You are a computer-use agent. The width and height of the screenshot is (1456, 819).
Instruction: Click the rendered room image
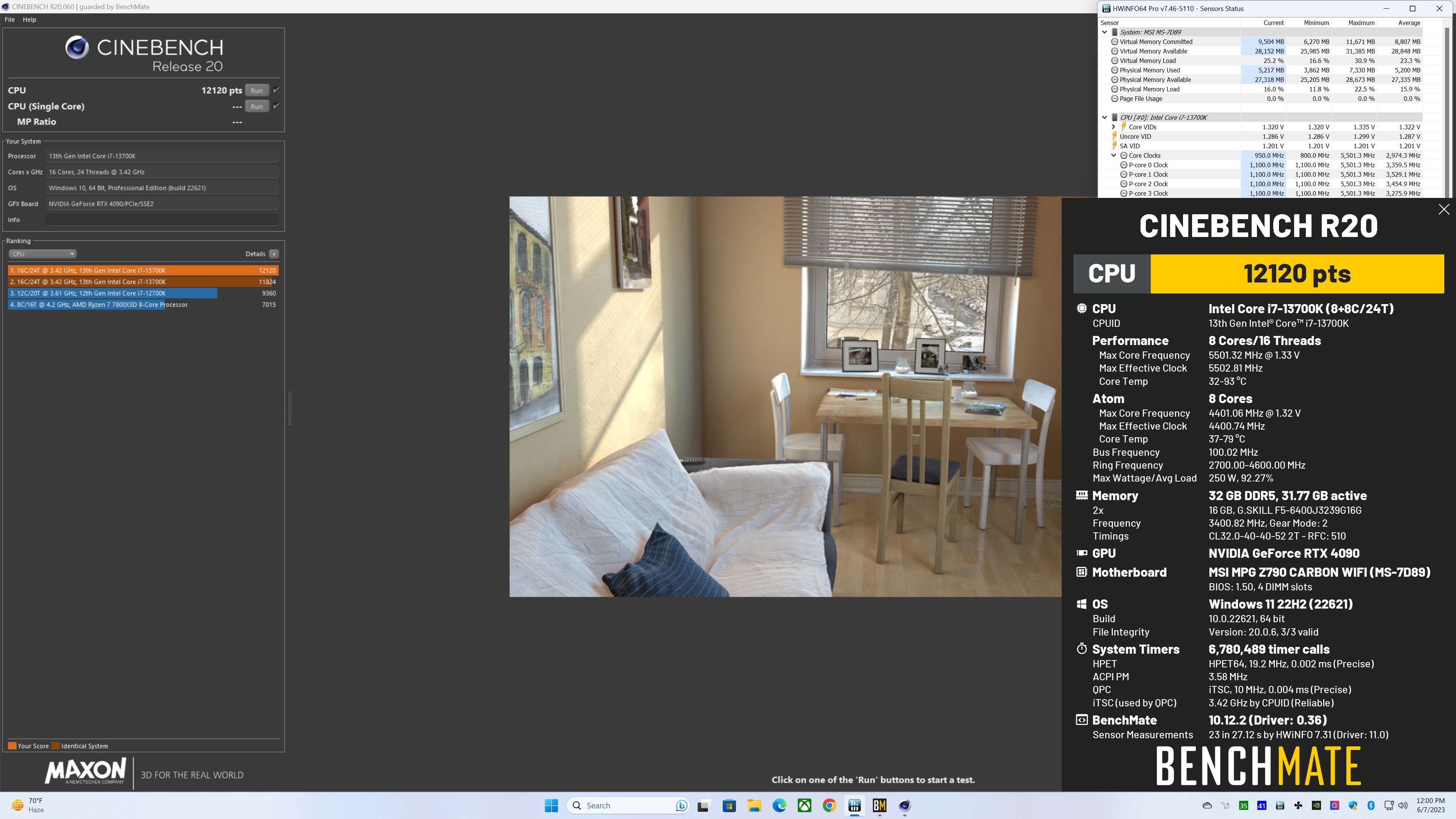click(785, 396)
